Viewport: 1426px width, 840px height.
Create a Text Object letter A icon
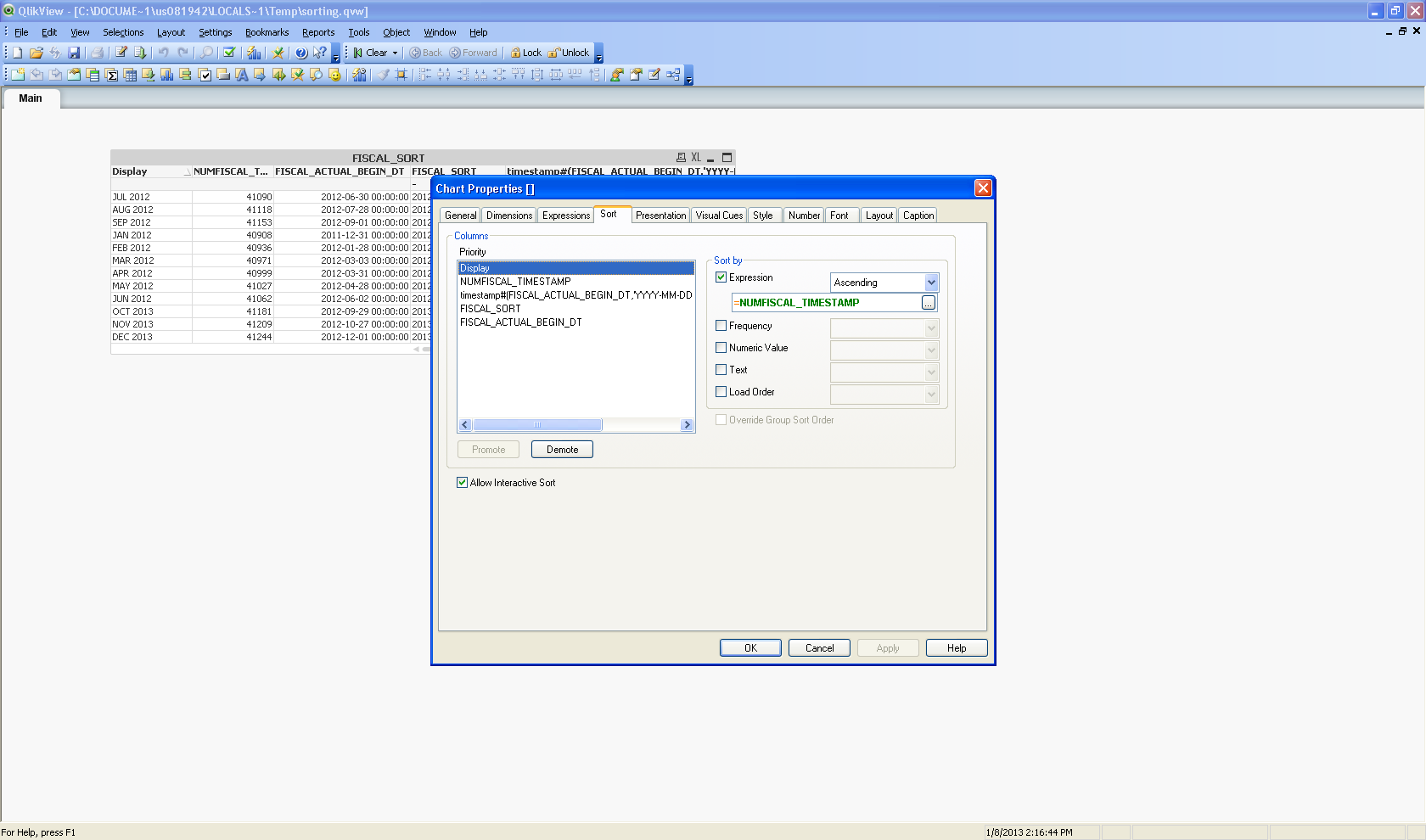click(242, 75)
